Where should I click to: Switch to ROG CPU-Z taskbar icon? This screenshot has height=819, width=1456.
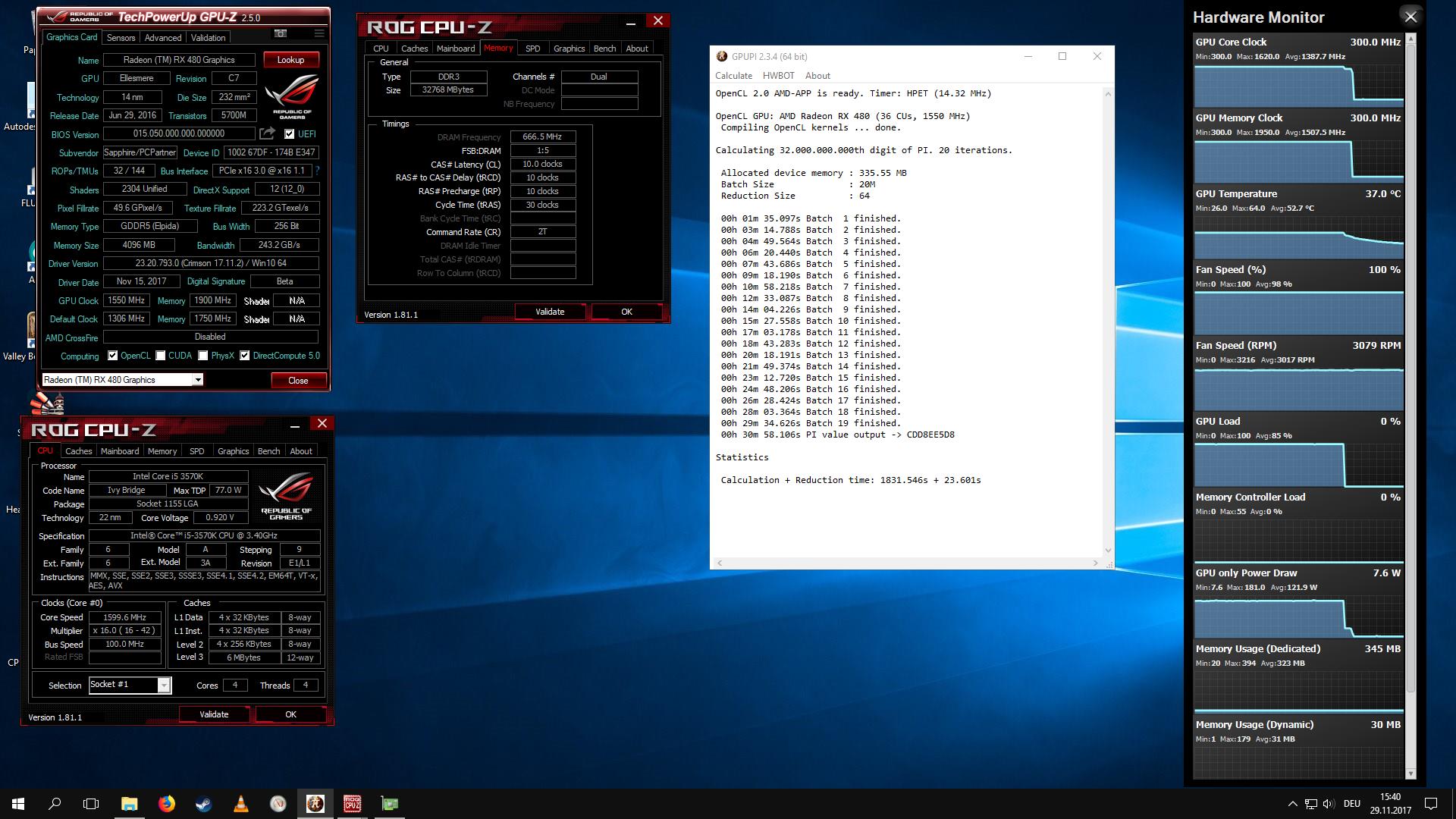(x=352, y=804)
